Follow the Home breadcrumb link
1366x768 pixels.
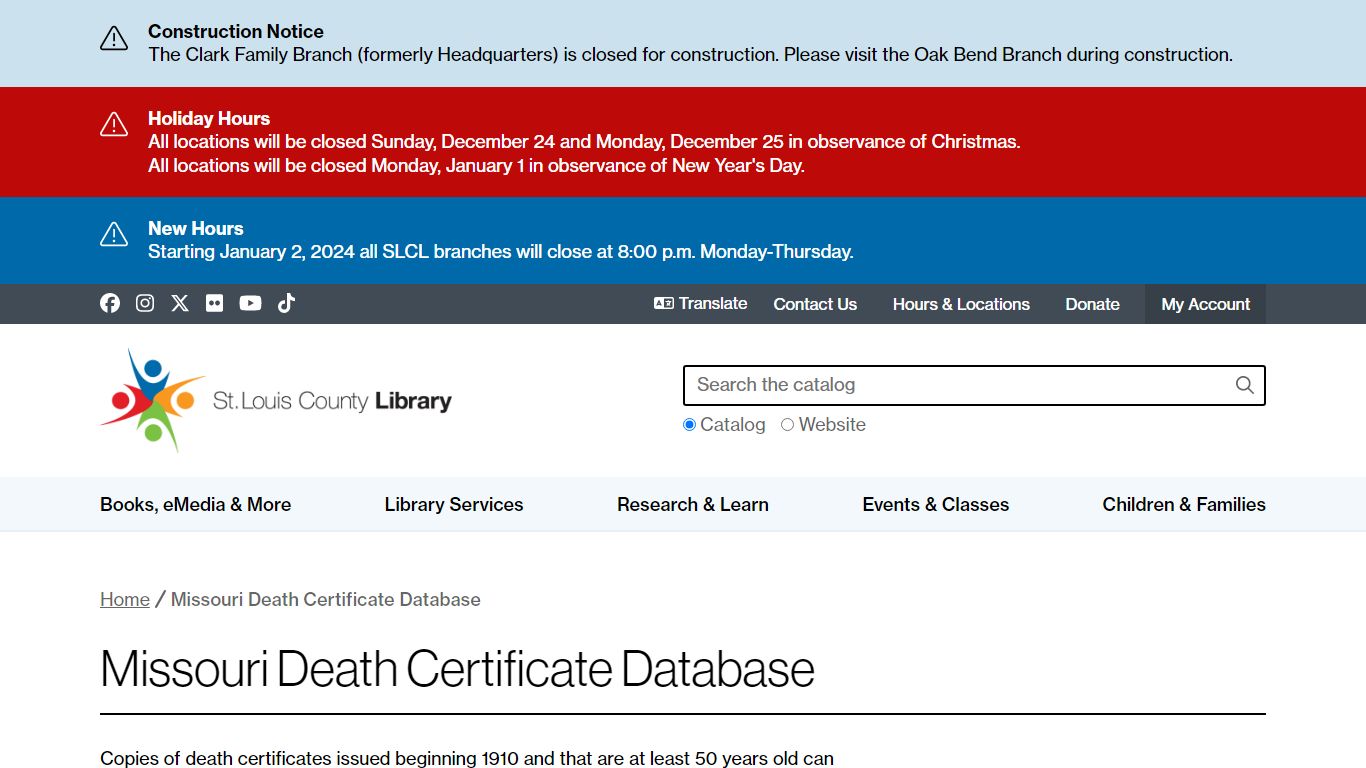tap(125, 600)
